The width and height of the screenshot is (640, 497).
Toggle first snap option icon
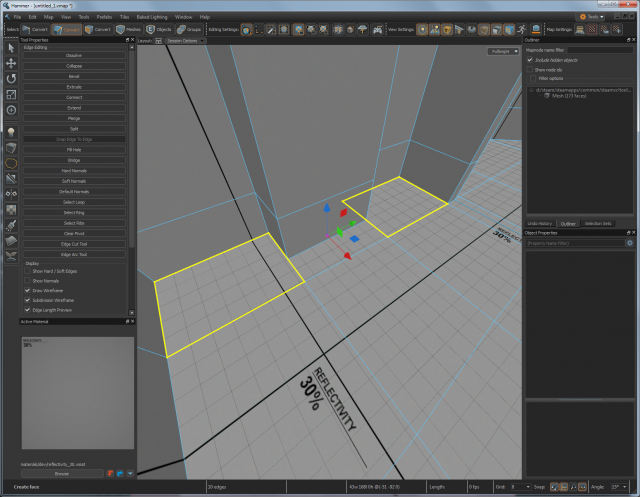pyautogui.click(x=554, y=487)
